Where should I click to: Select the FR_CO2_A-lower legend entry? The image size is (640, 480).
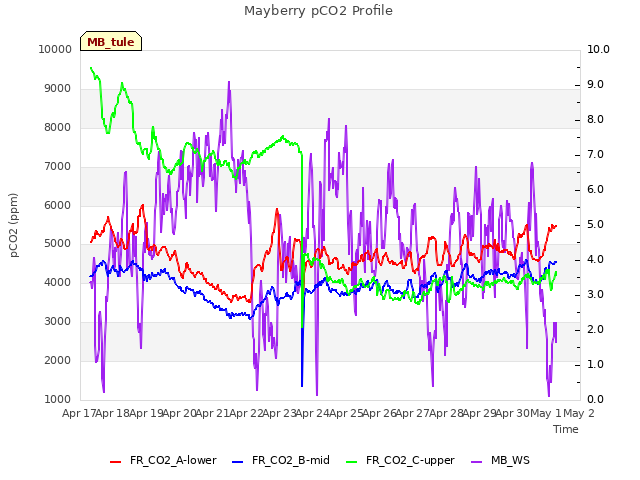coord(163,460)
